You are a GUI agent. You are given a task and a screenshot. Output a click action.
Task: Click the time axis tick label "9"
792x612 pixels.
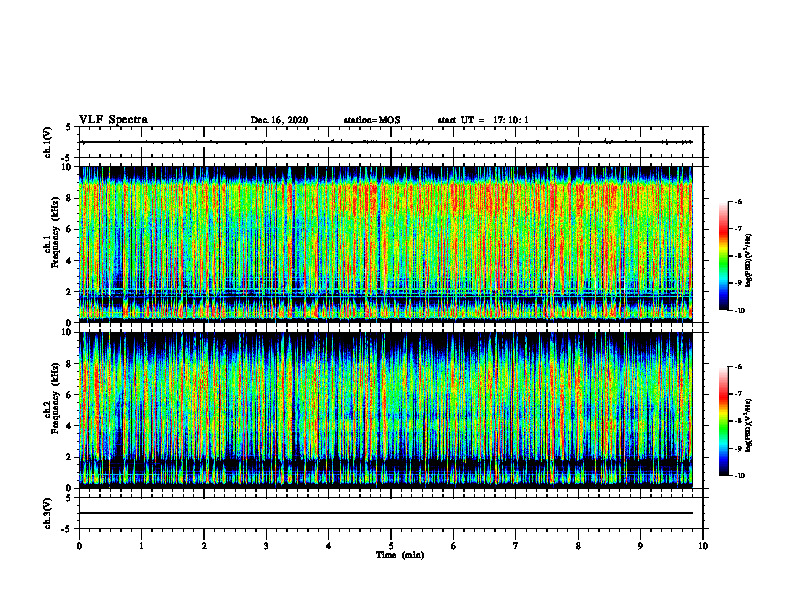(640, 546)
